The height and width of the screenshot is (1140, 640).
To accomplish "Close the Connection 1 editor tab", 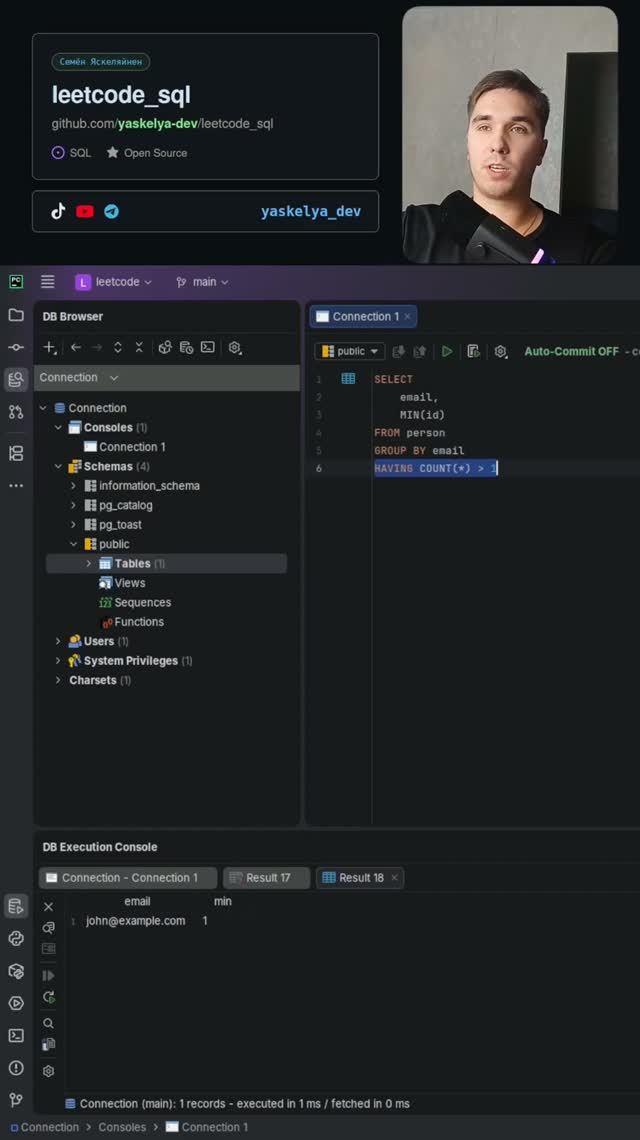I will (x=407, y=316).
